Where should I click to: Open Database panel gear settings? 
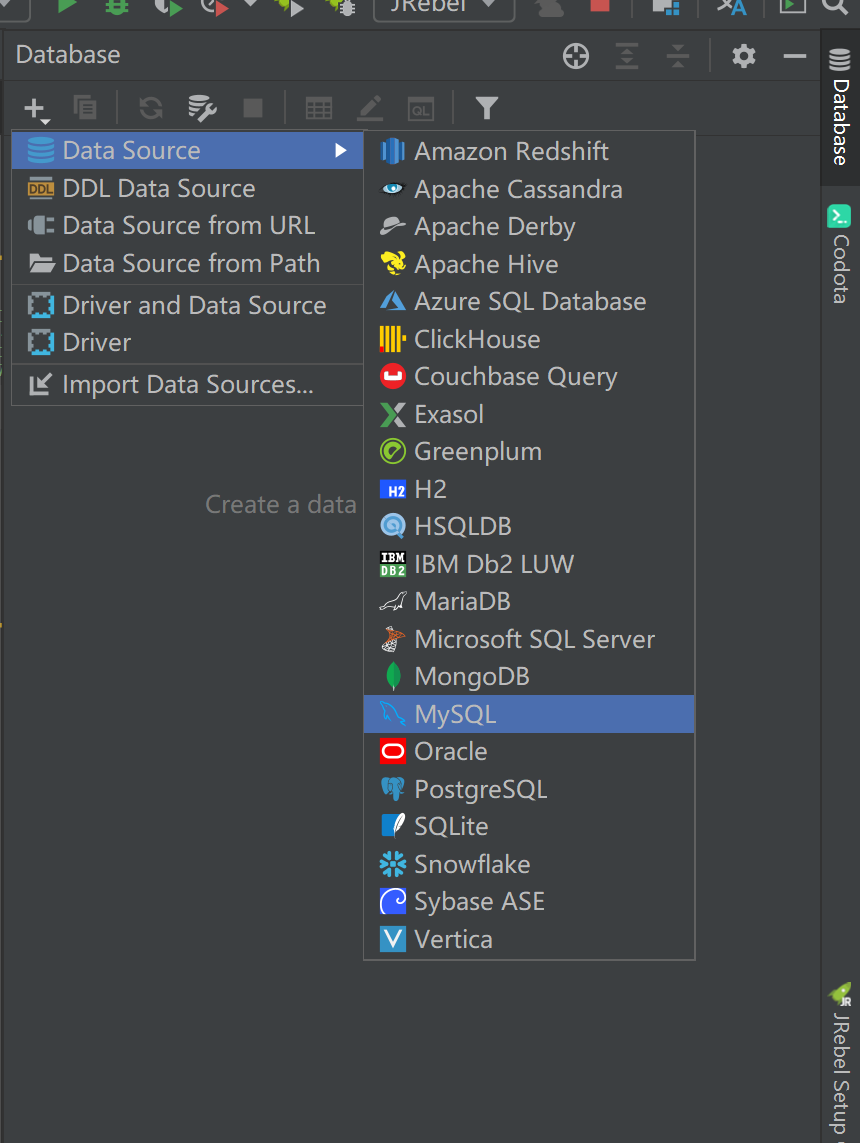743,56
